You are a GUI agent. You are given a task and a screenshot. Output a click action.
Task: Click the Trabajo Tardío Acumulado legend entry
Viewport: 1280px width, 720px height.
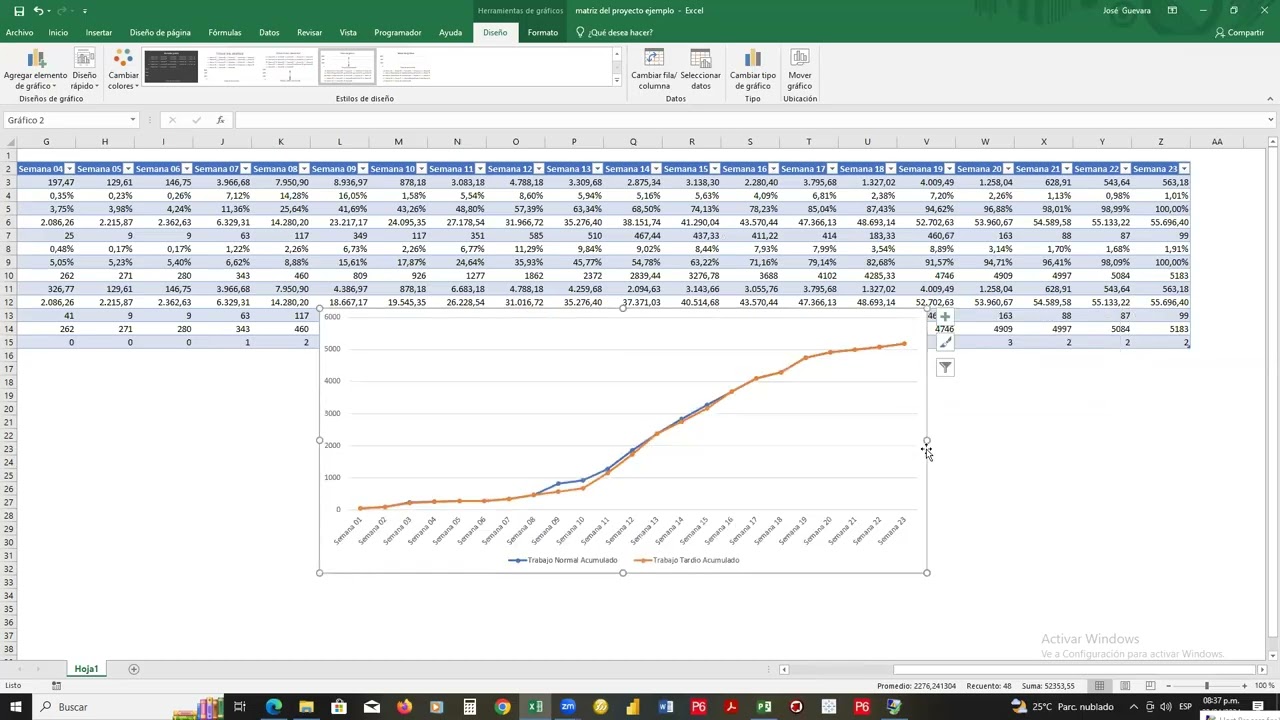[686, 560]
